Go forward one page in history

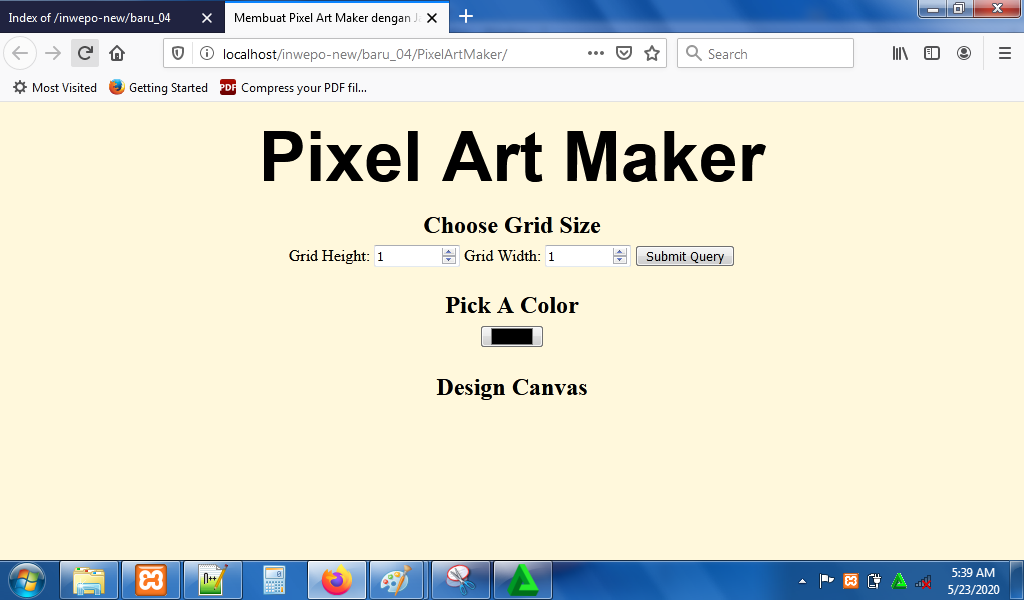pyautogui.click(x=53, y=54)
